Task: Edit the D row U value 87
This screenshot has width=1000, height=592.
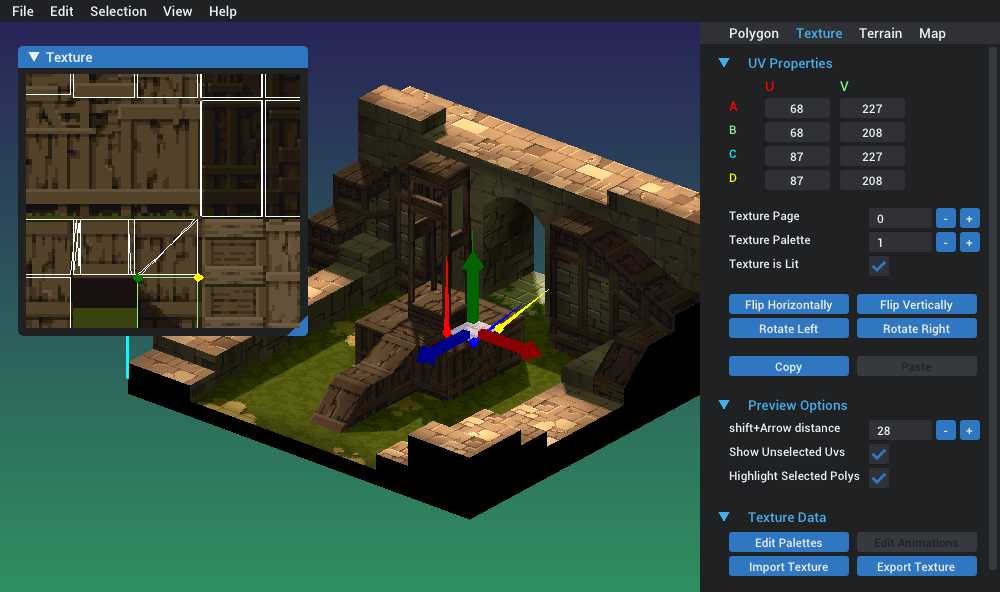Action: click(797, 180)
